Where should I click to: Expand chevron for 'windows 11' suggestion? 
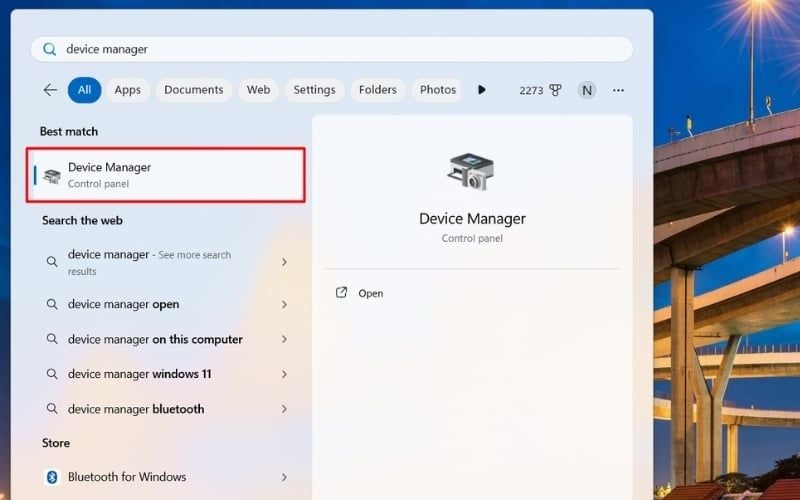coord(284,374)
